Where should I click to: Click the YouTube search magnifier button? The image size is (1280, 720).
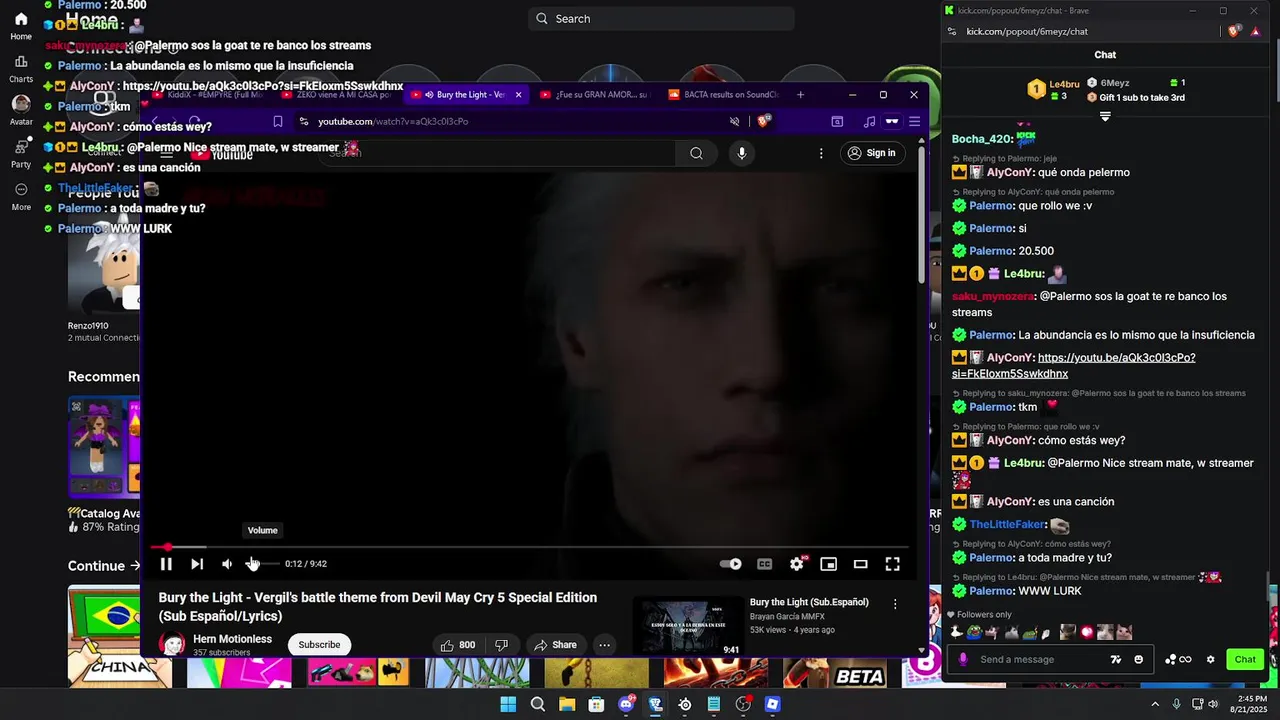696,153
